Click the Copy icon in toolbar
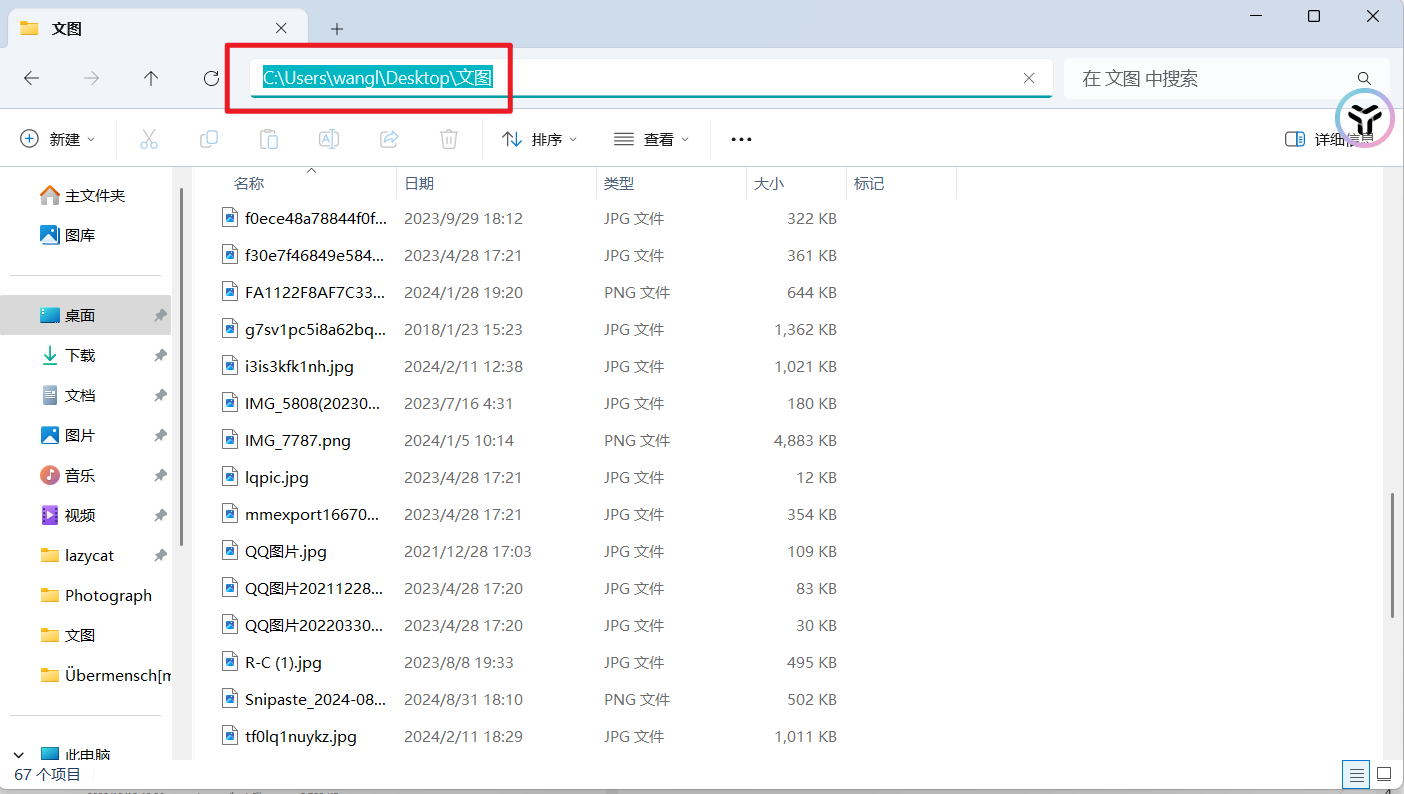1404x794 pixels. (209, 139)
